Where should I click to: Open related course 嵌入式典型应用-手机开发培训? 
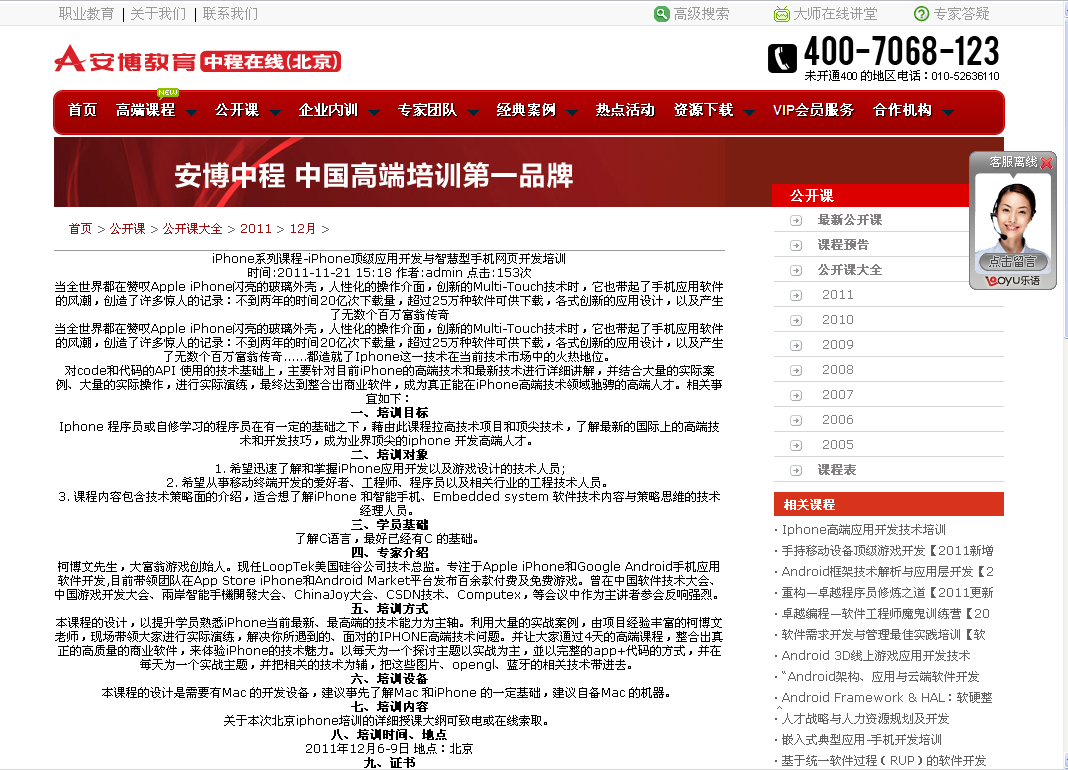coord(862,740)
